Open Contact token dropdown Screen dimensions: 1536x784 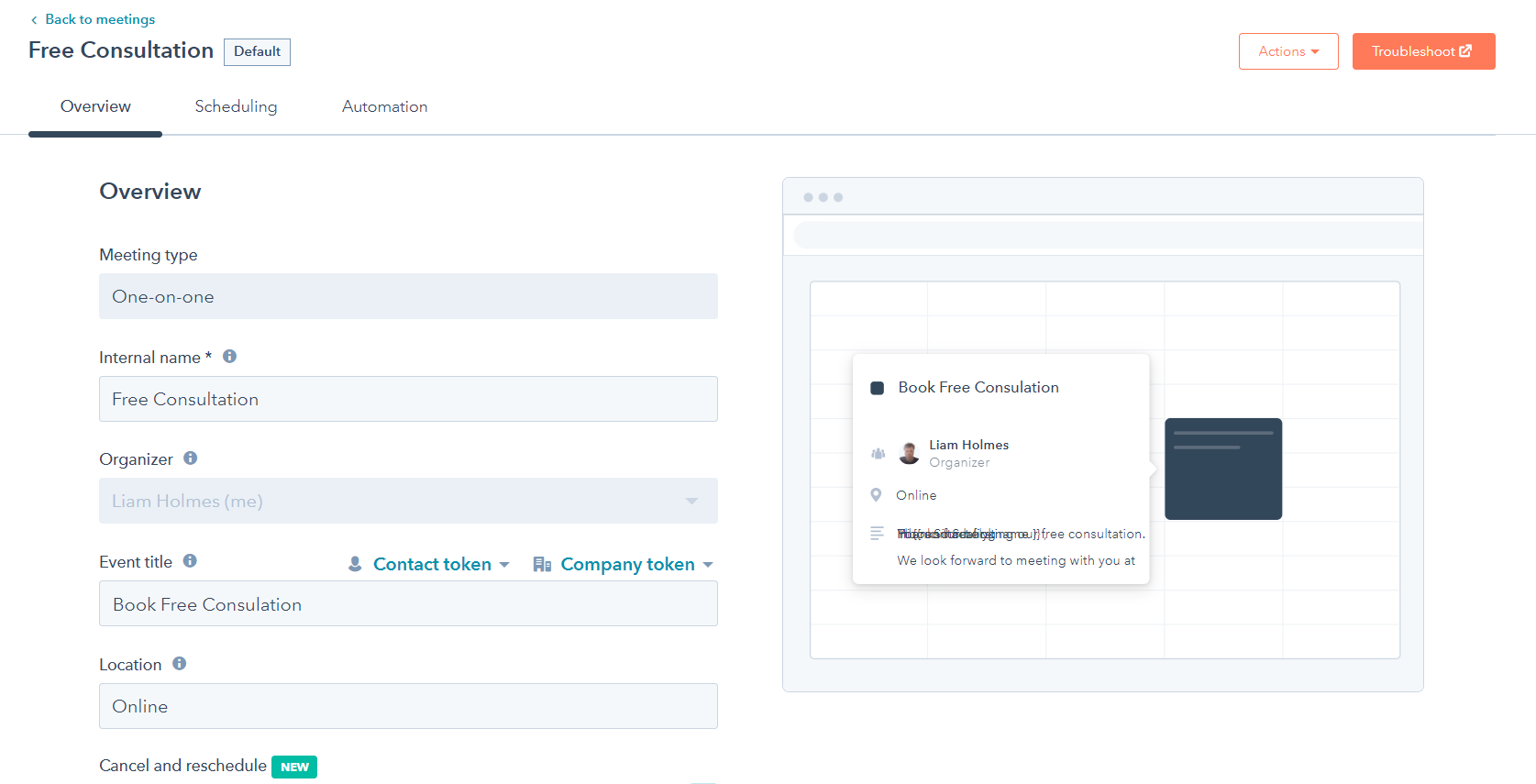click(440, 564)
